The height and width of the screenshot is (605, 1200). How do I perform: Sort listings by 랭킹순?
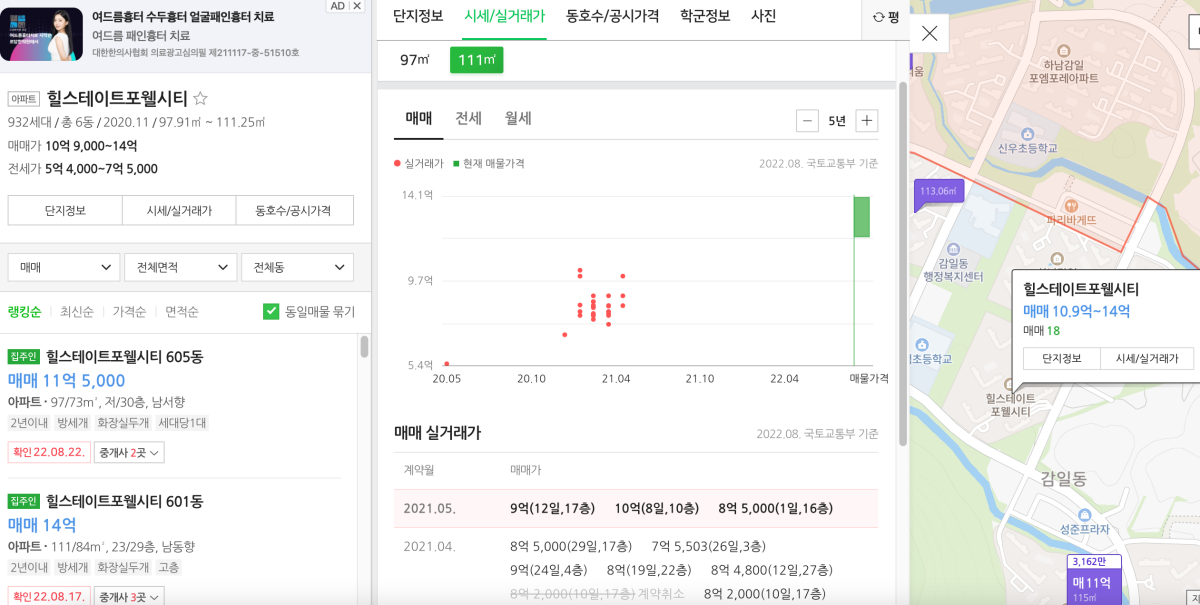tap(24, 312)
